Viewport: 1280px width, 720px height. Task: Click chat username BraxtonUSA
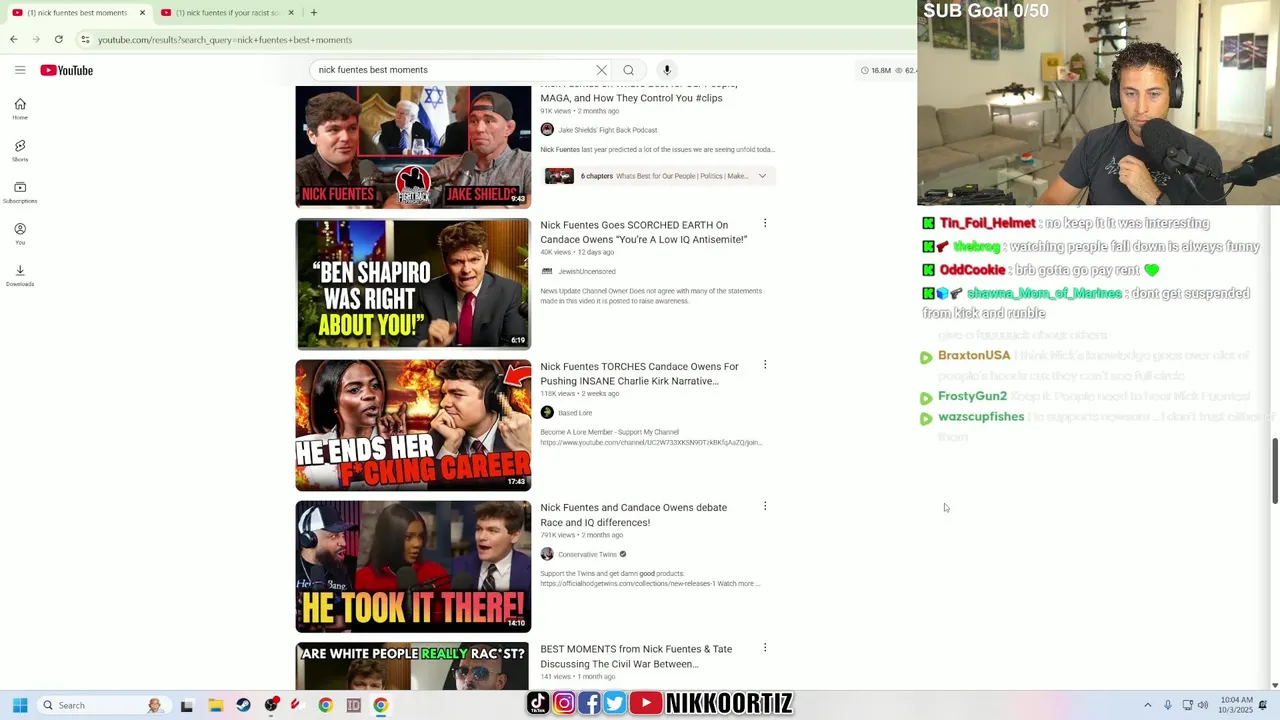[974, 355]
